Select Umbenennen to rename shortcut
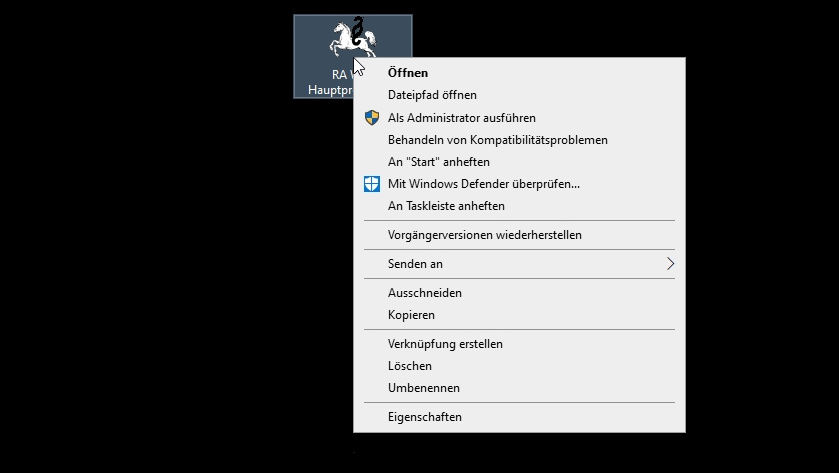 pyautogui.click(x=424, y=388)
